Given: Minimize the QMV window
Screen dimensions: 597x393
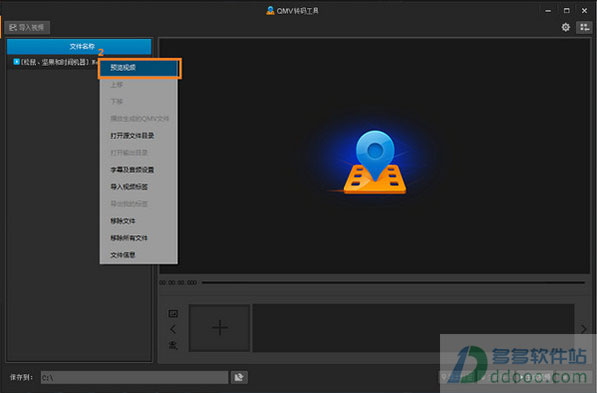Looking at the screenshot, I should 548,11.
